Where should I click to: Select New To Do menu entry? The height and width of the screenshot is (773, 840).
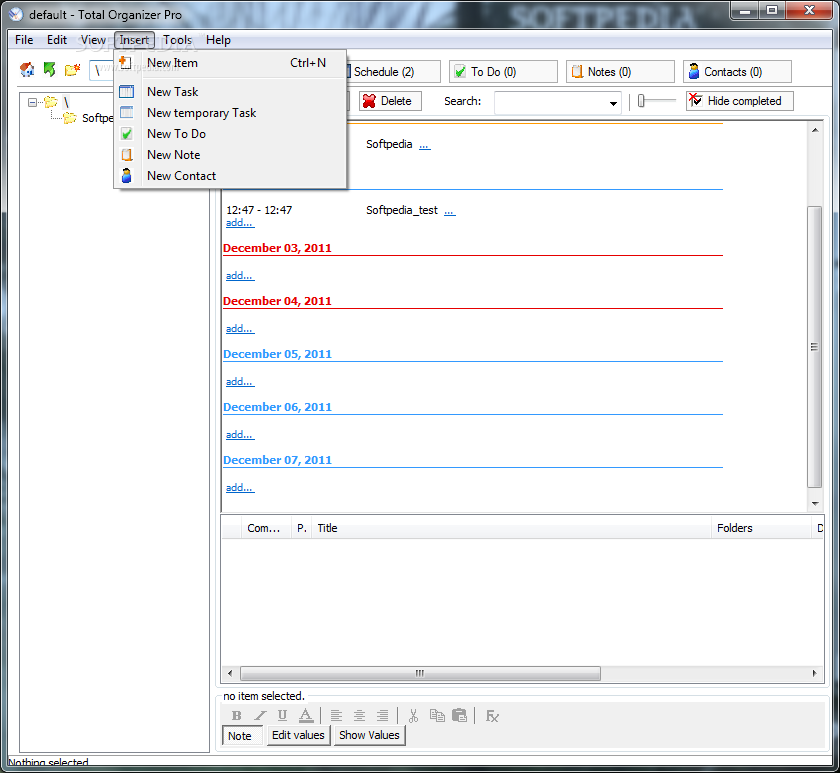coord(230,133)
